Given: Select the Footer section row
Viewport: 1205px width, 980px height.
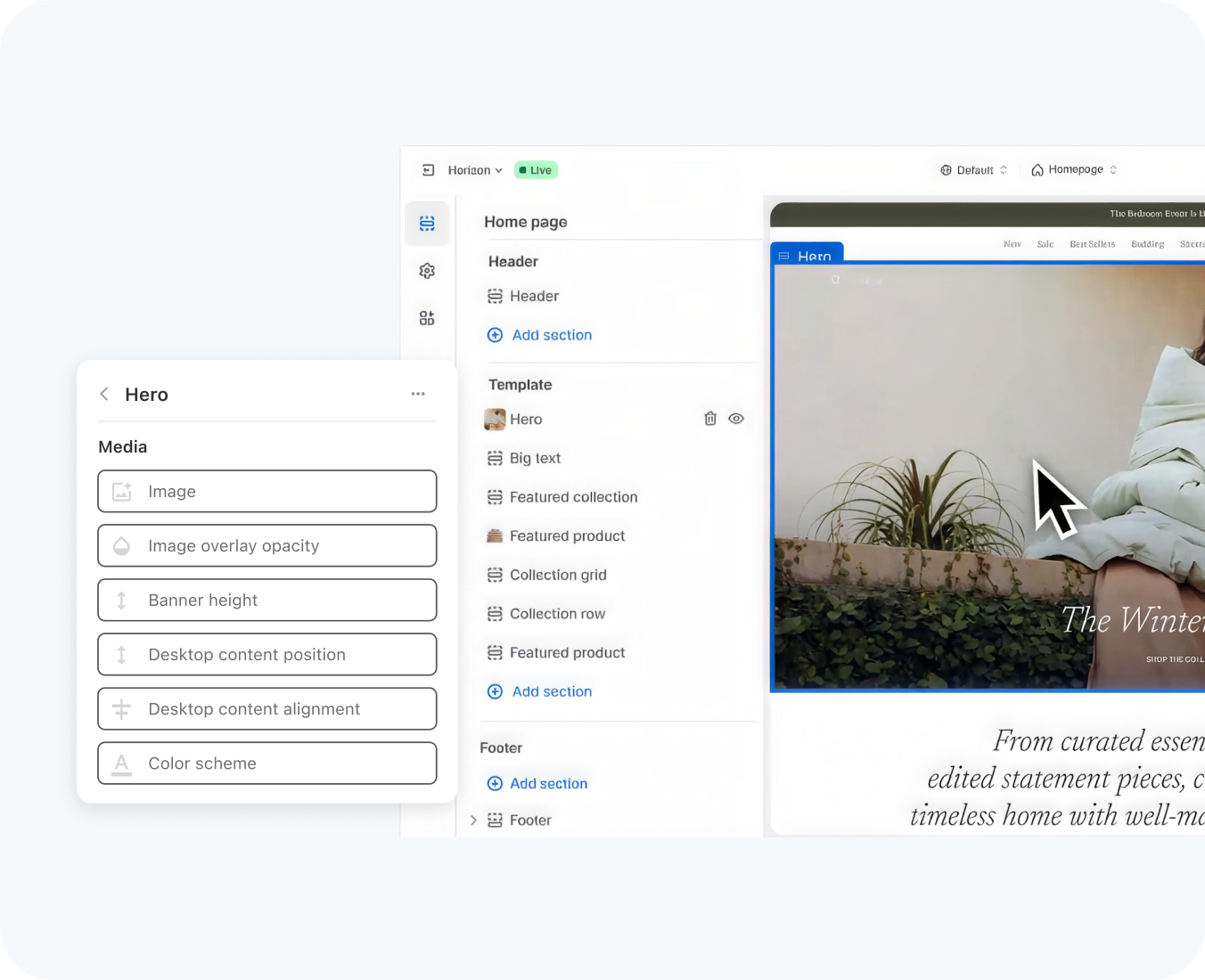Looking at the screenshot, I should point(520,821).
